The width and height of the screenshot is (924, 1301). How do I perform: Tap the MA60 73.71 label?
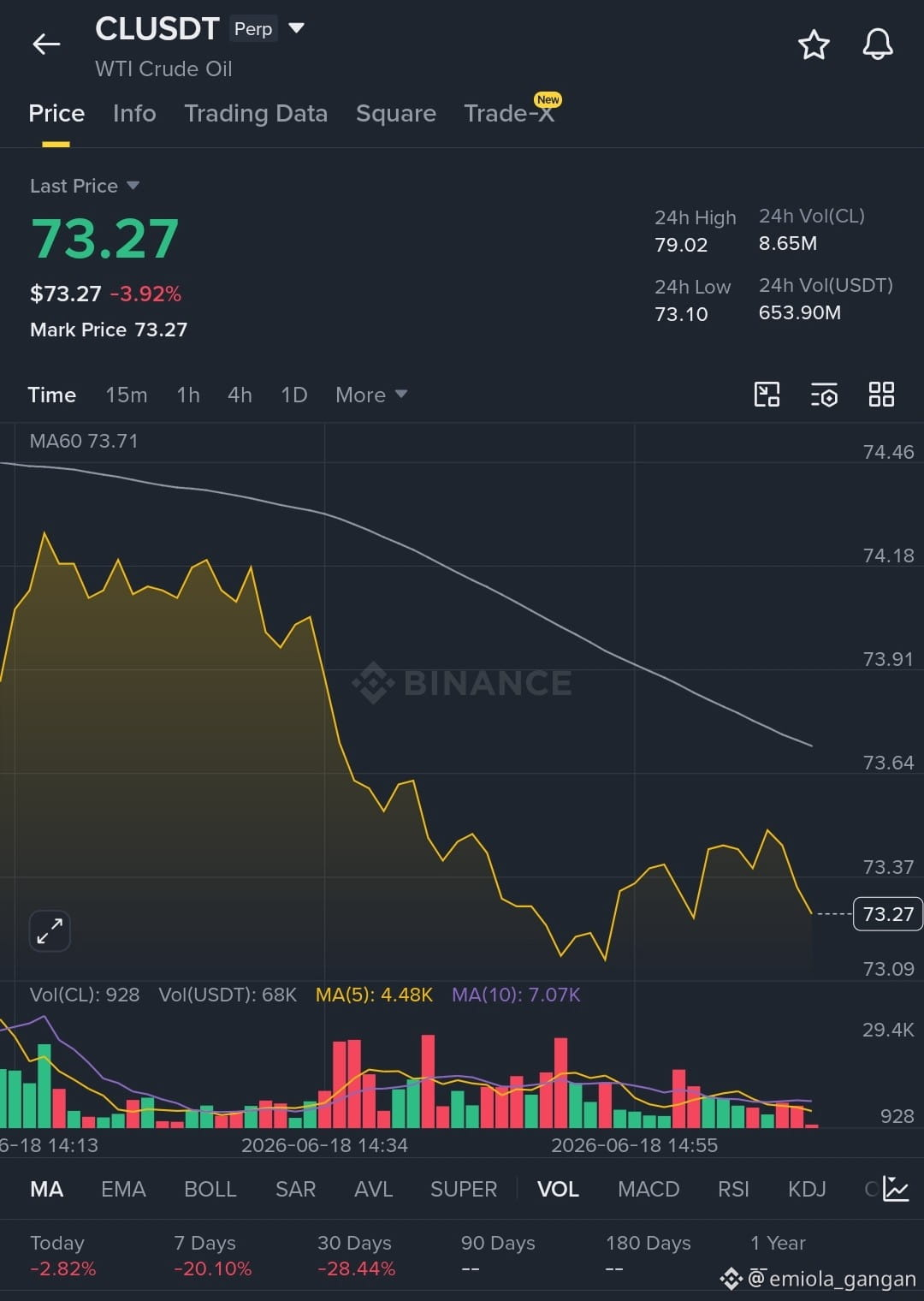[84, 441]
